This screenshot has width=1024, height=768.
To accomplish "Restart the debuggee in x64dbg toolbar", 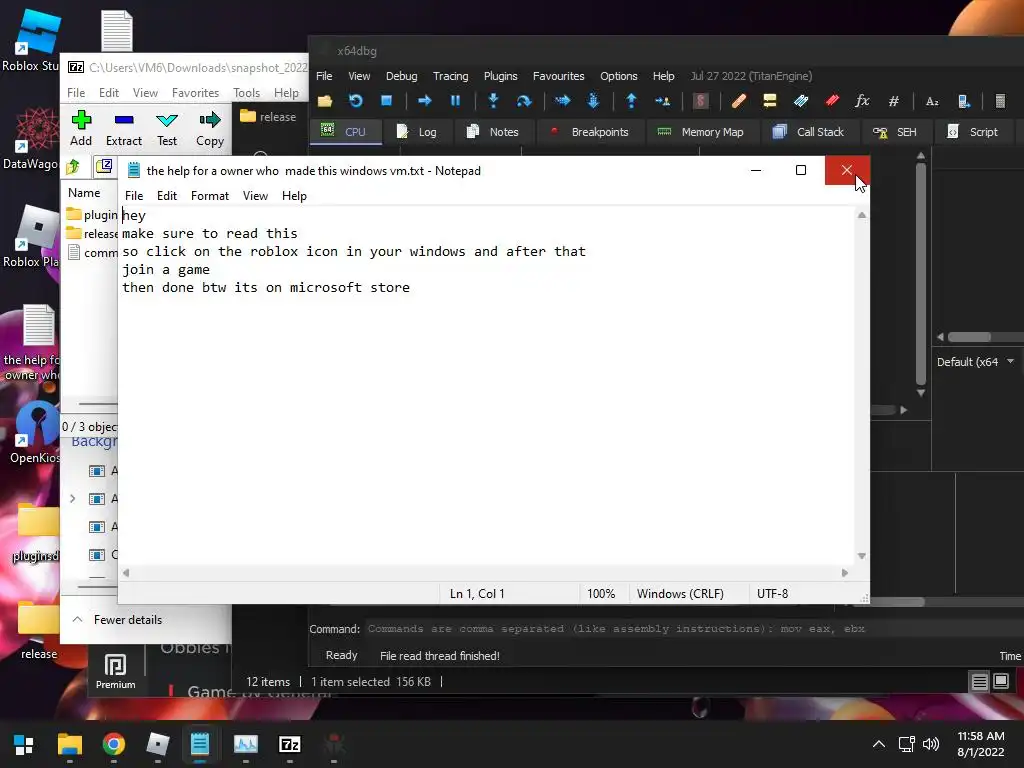I will [355, 101].
